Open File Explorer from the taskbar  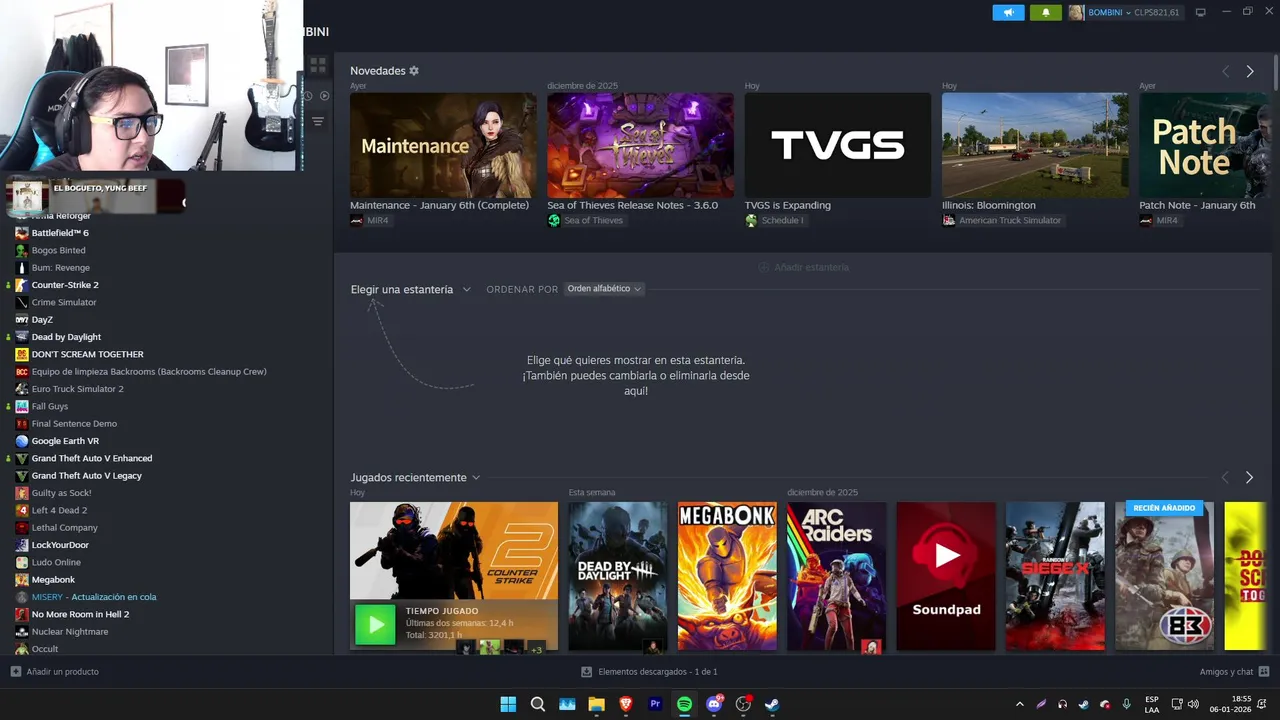point(596,704)
